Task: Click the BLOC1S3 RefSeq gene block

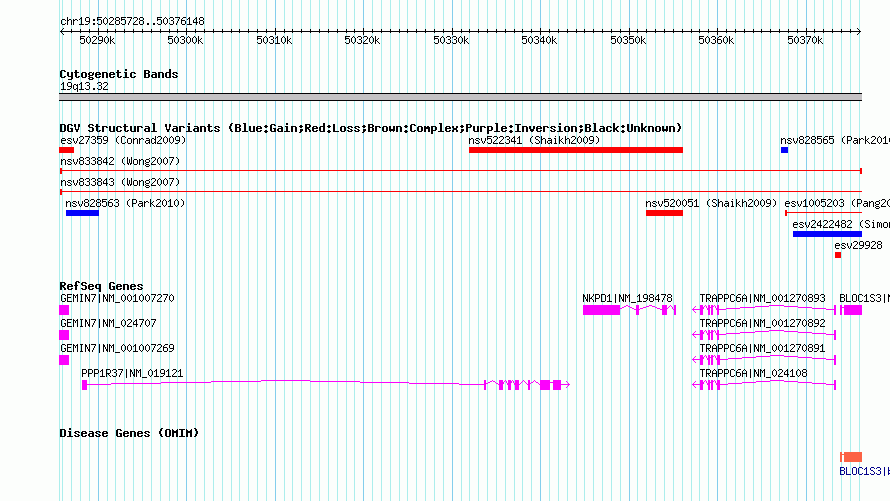Action: coord(851,310)
